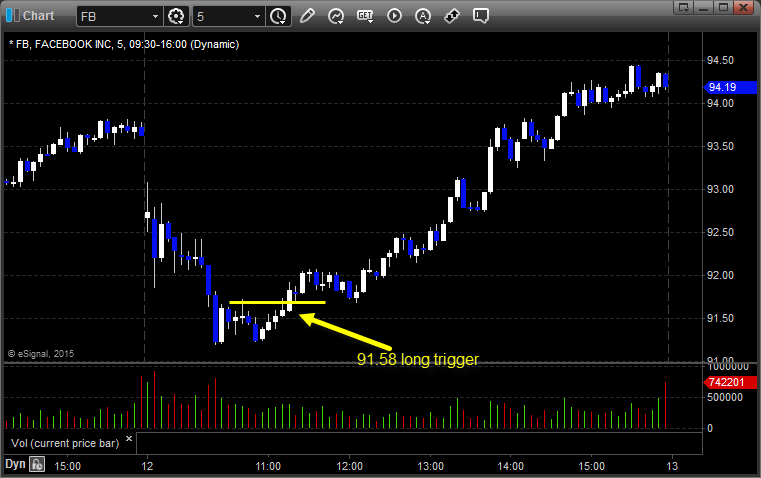
Task: Click the 94.00 price axis label
Action: [720, 103]
